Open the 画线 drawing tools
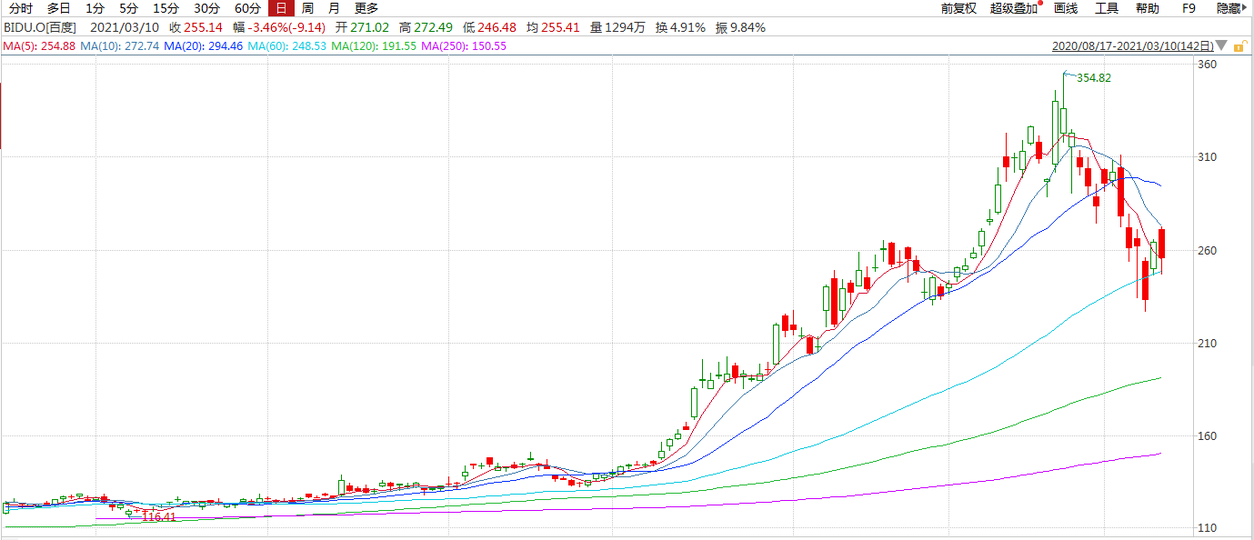Image resolution: width=1254 pixels, height=540 pixels. [x=1066, y=8]
